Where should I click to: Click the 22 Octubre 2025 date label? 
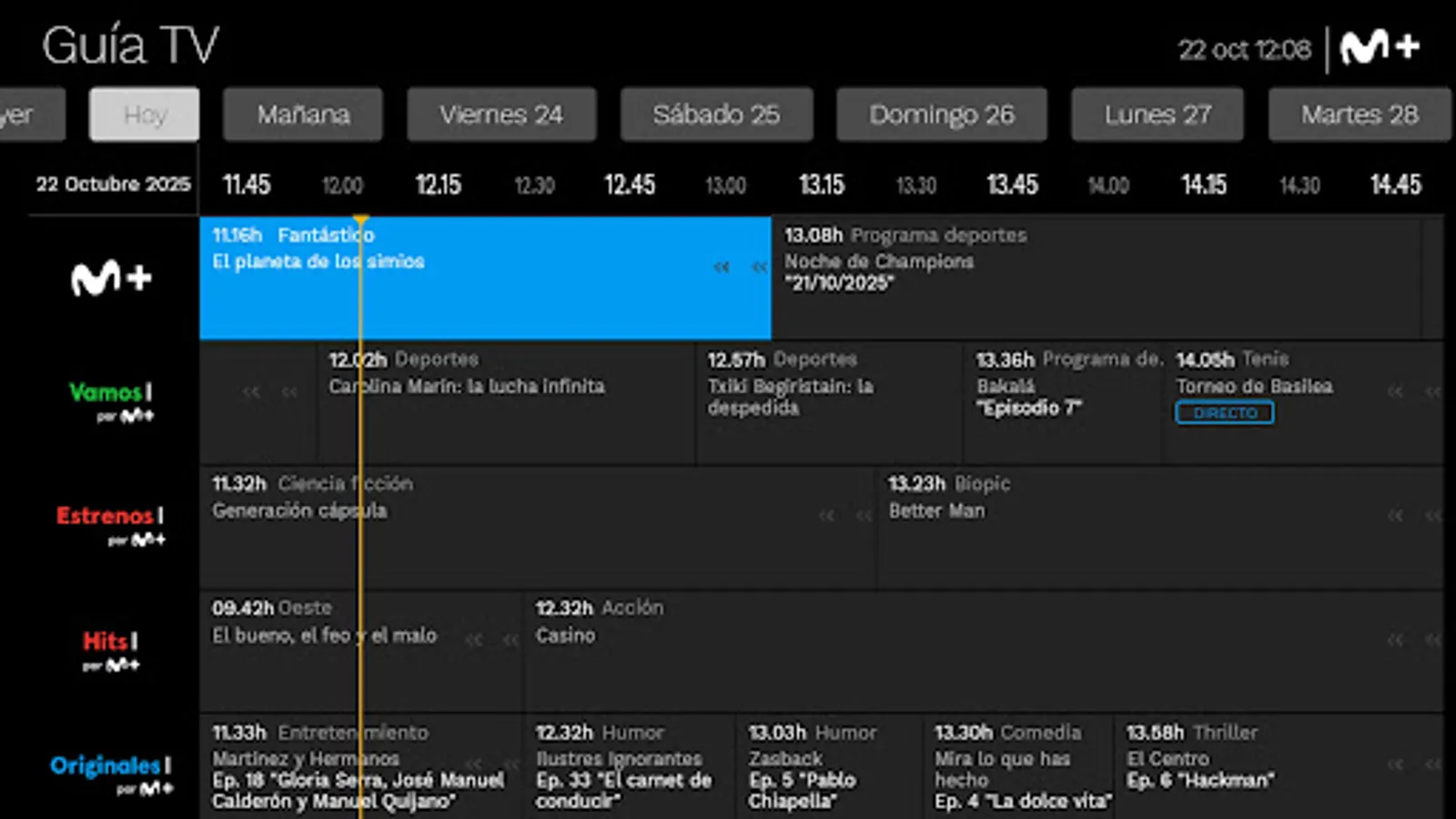(x=114, y=184)
